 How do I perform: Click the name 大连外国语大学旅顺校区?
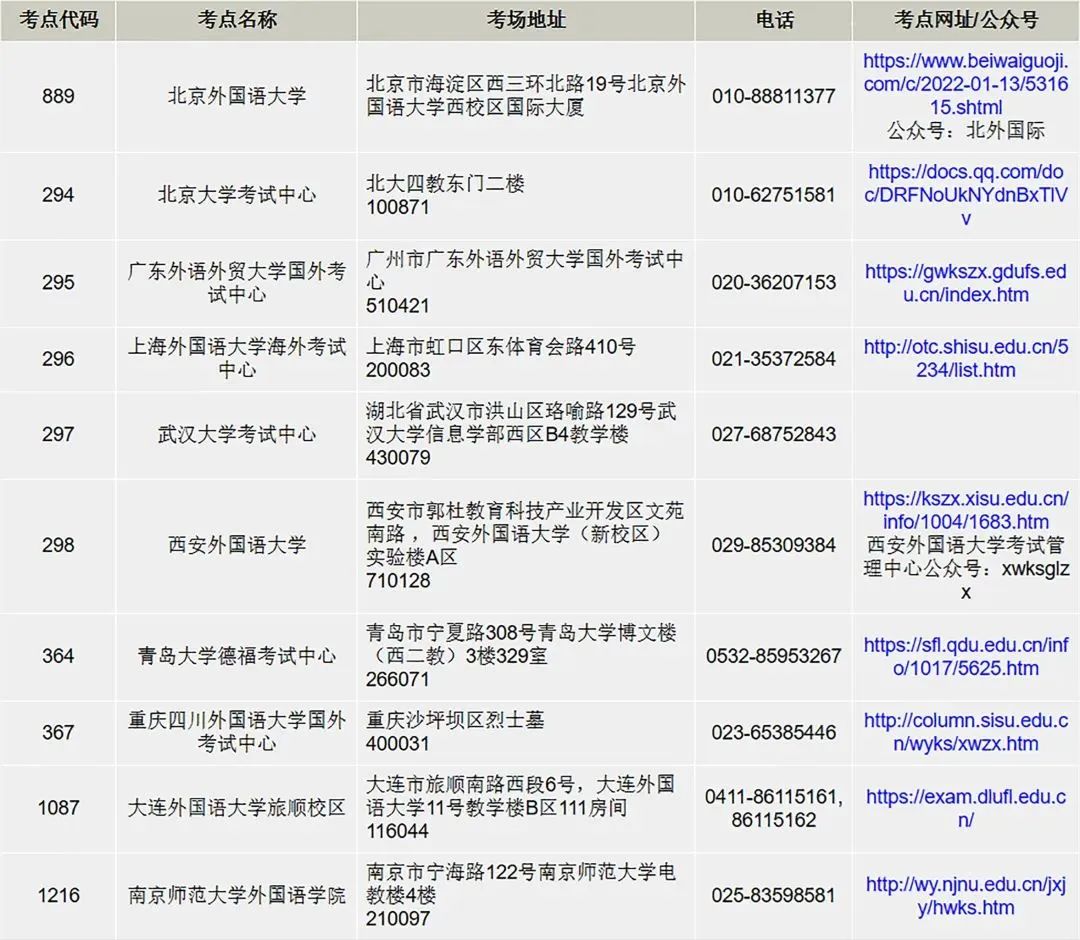(237, 808)
